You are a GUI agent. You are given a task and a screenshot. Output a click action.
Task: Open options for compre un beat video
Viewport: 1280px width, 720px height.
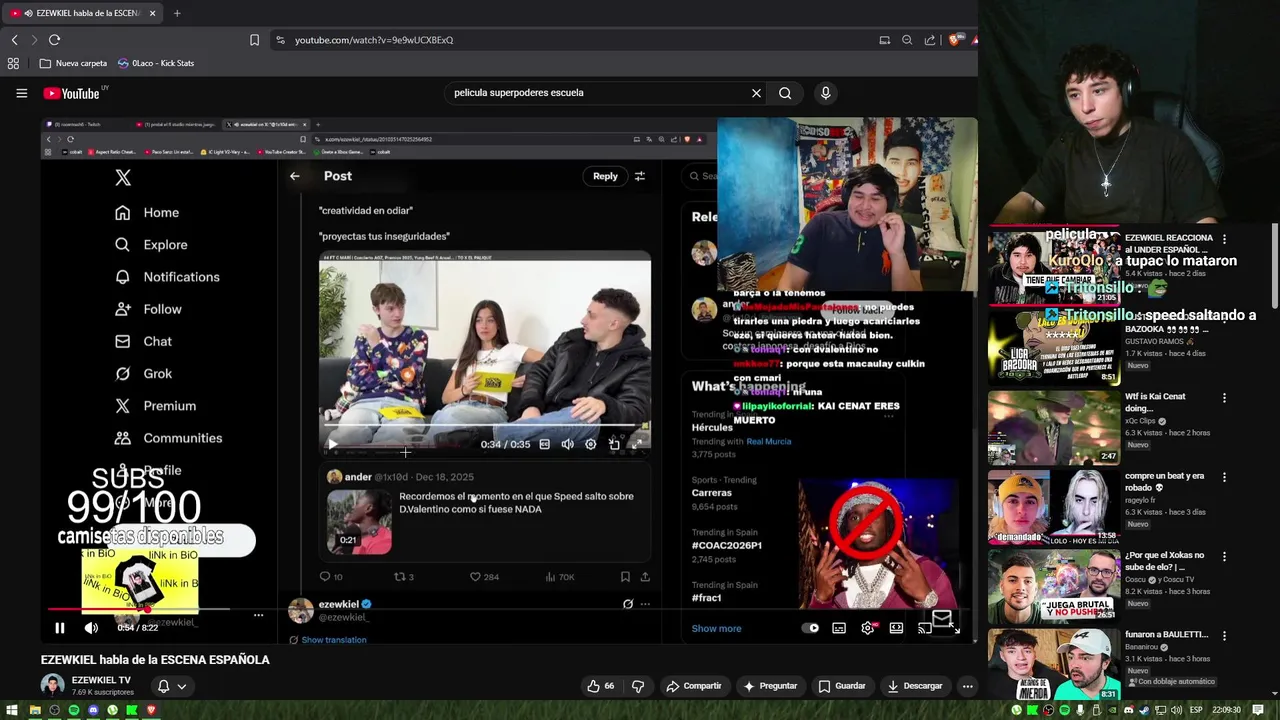(x=1224, y=477)
